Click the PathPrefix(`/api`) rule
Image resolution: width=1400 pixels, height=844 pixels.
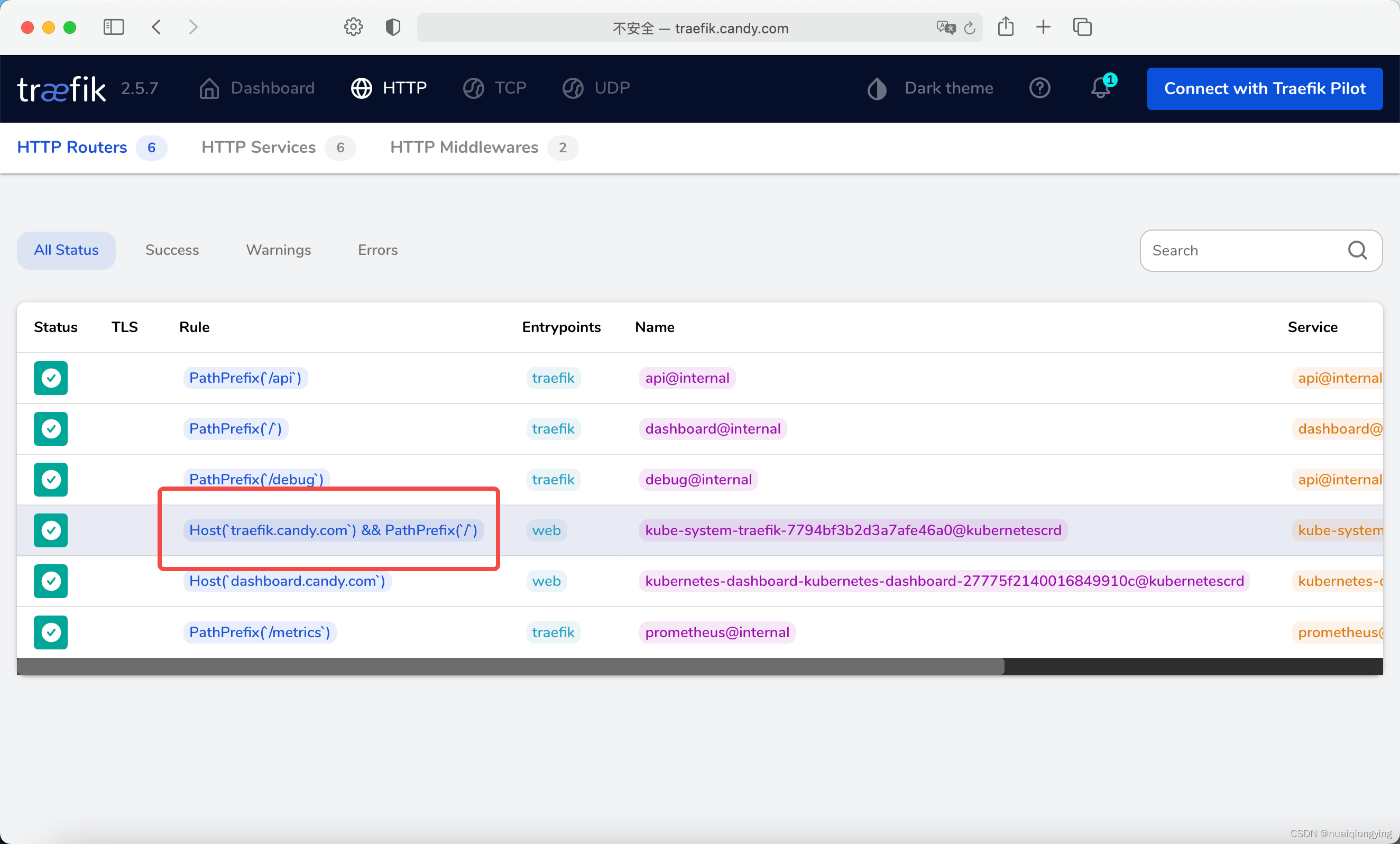tap(245, 378)
